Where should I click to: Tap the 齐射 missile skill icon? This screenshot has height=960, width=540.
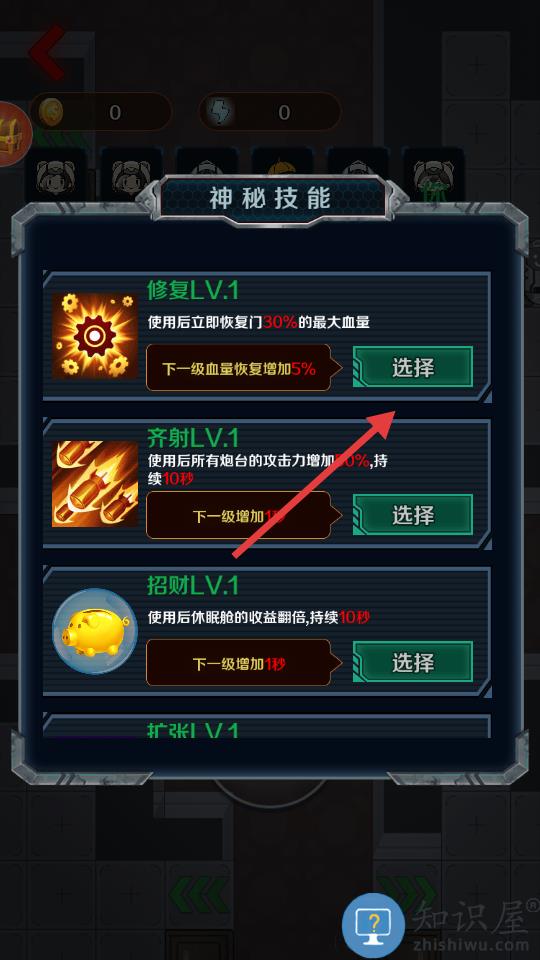click(95, 484)
